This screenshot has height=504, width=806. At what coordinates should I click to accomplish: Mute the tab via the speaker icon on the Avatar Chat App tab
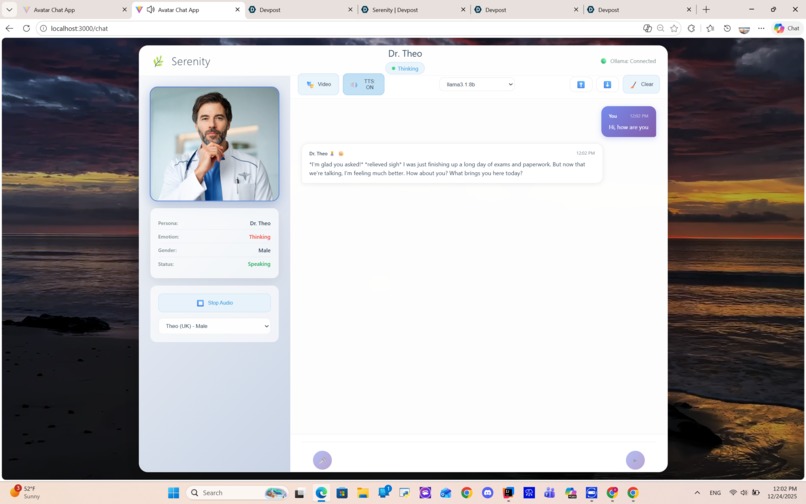151,9
